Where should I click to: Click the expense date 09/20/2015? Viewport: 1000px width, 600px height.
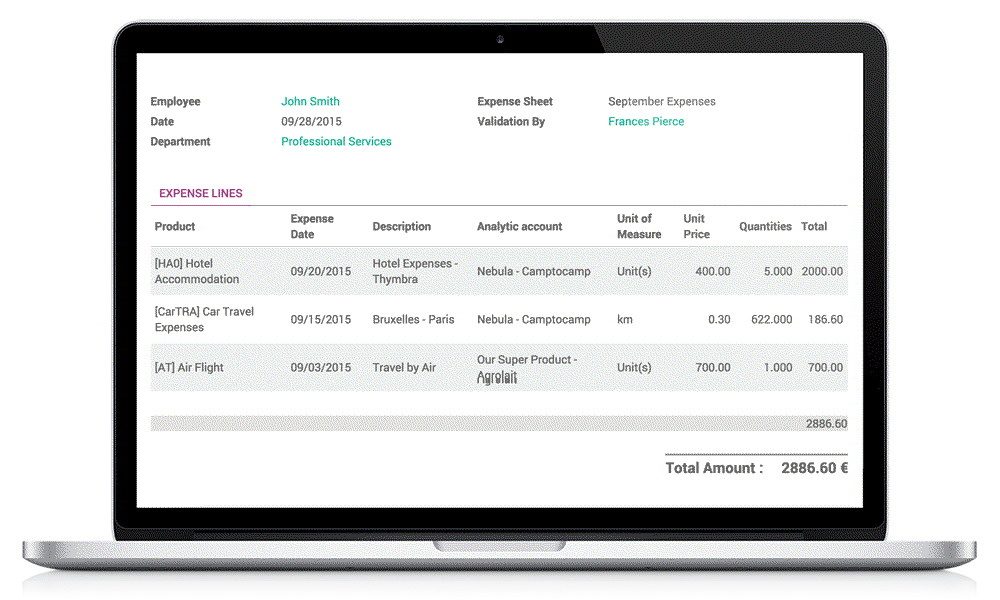point(315,271)
